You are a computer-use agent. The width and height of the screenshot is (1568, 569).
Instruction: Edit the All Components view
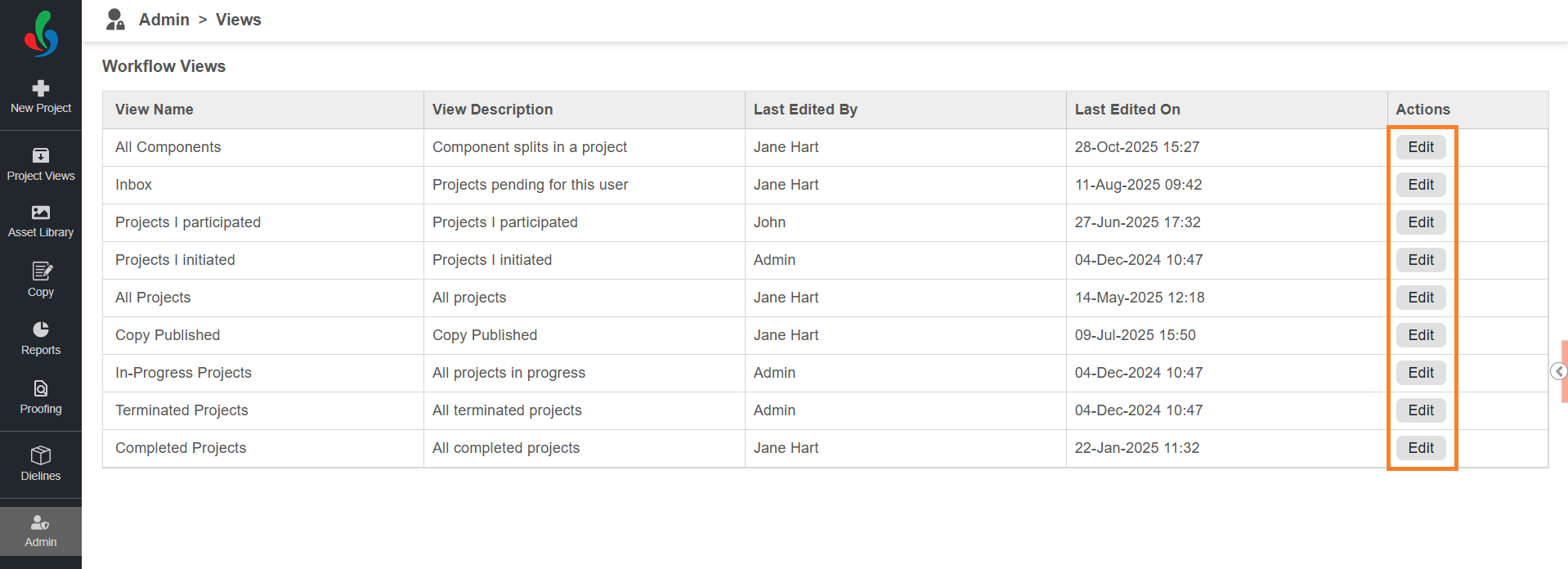point(1421,147)
